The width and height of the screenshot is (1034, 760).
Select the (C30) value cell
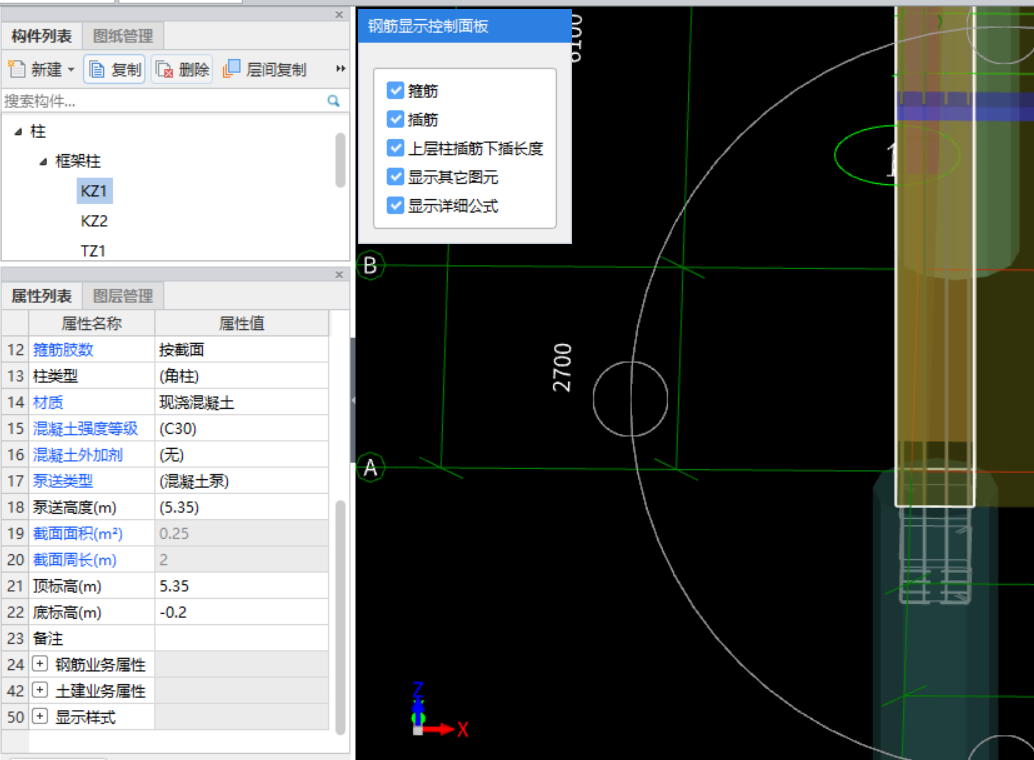[241, 428]
